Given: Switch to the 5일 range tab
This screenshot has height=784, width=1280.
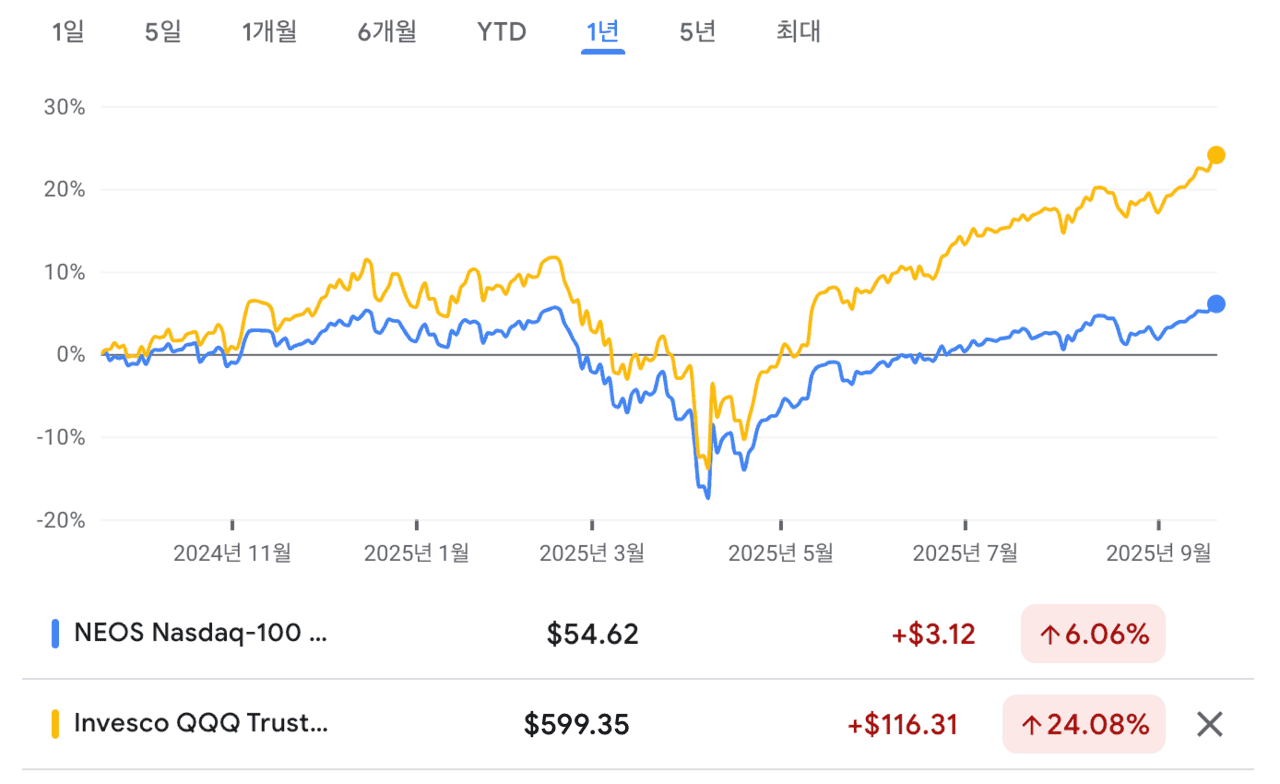Looking at the screenshot, I should click(x=163, y=32).
